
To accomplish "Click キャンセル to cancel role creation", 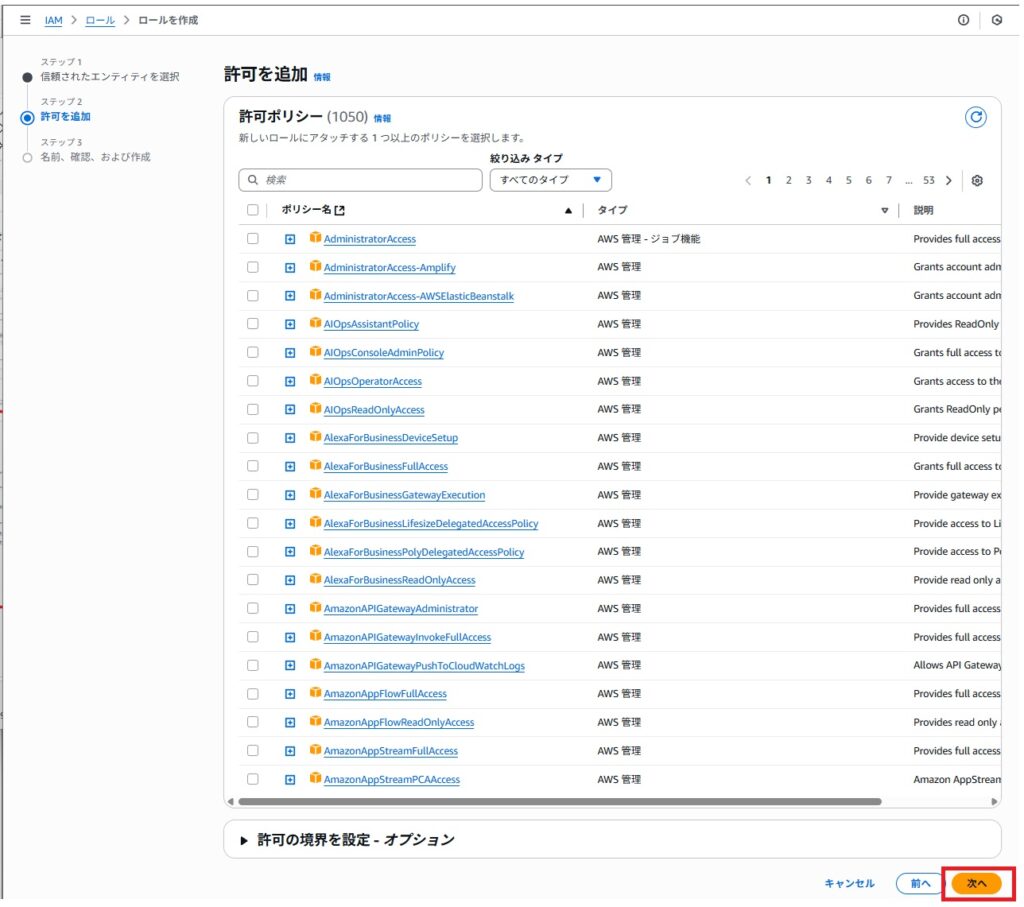I will click(849, 883).
